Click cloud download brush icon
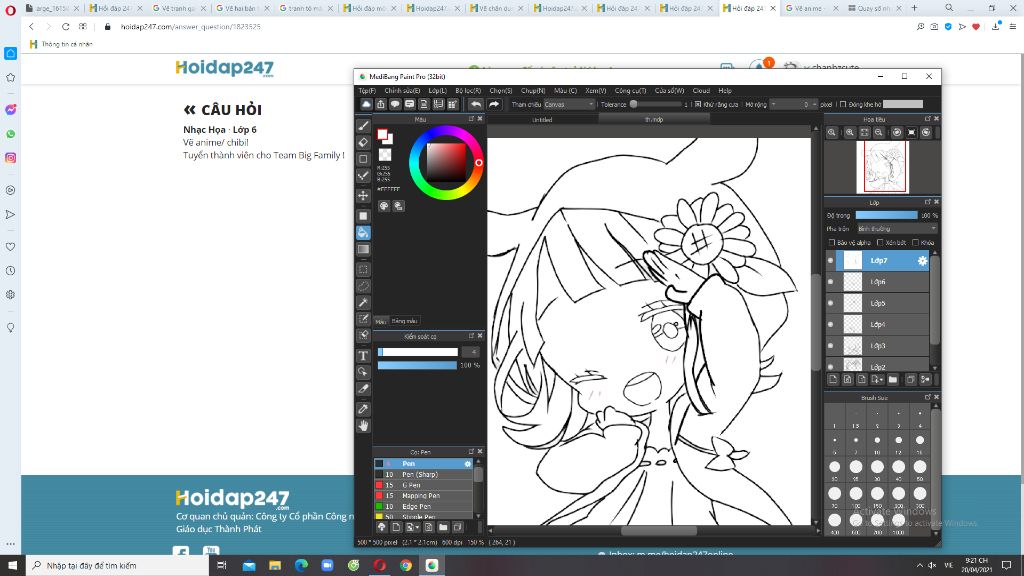 (x=381, y=527)
